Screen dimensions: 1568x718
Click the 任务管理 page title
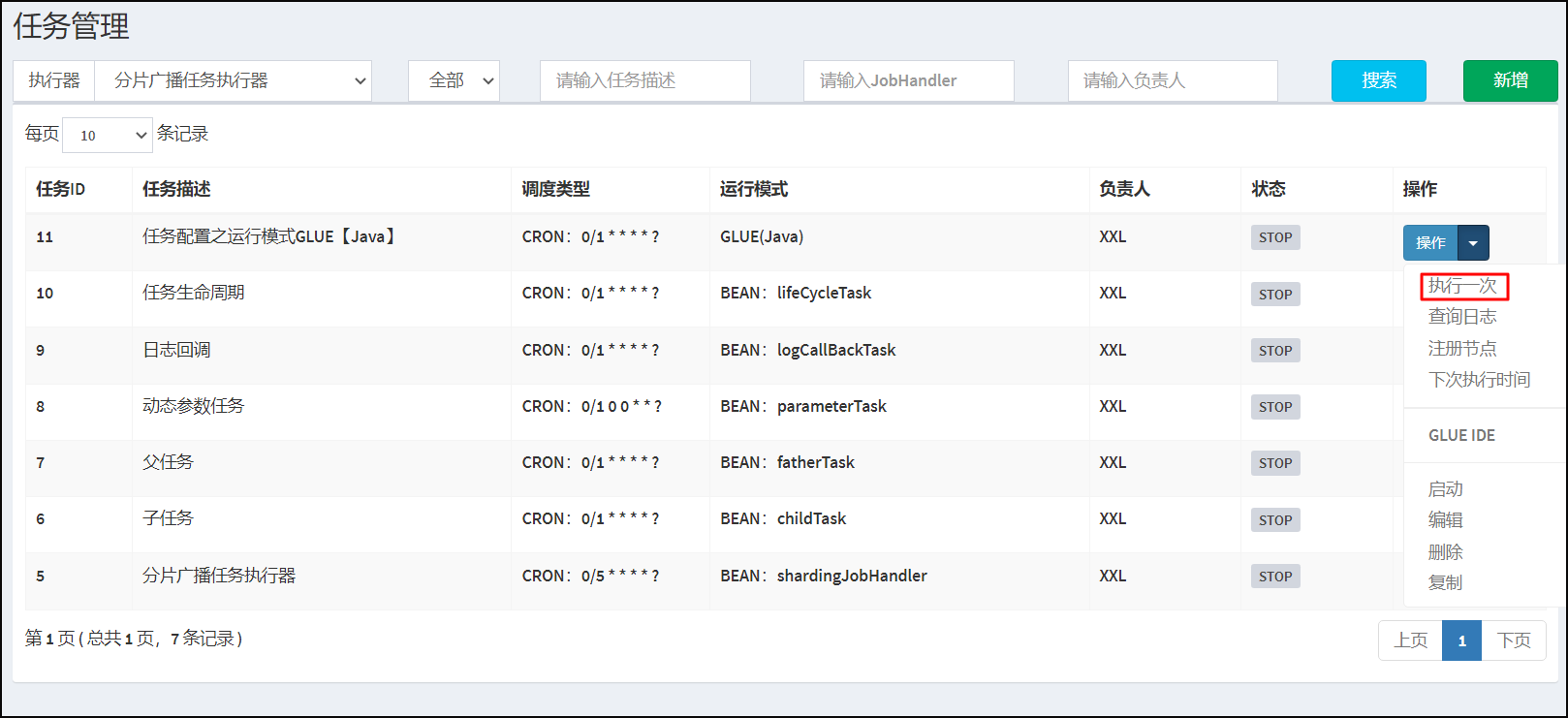[x=72, y=26]
